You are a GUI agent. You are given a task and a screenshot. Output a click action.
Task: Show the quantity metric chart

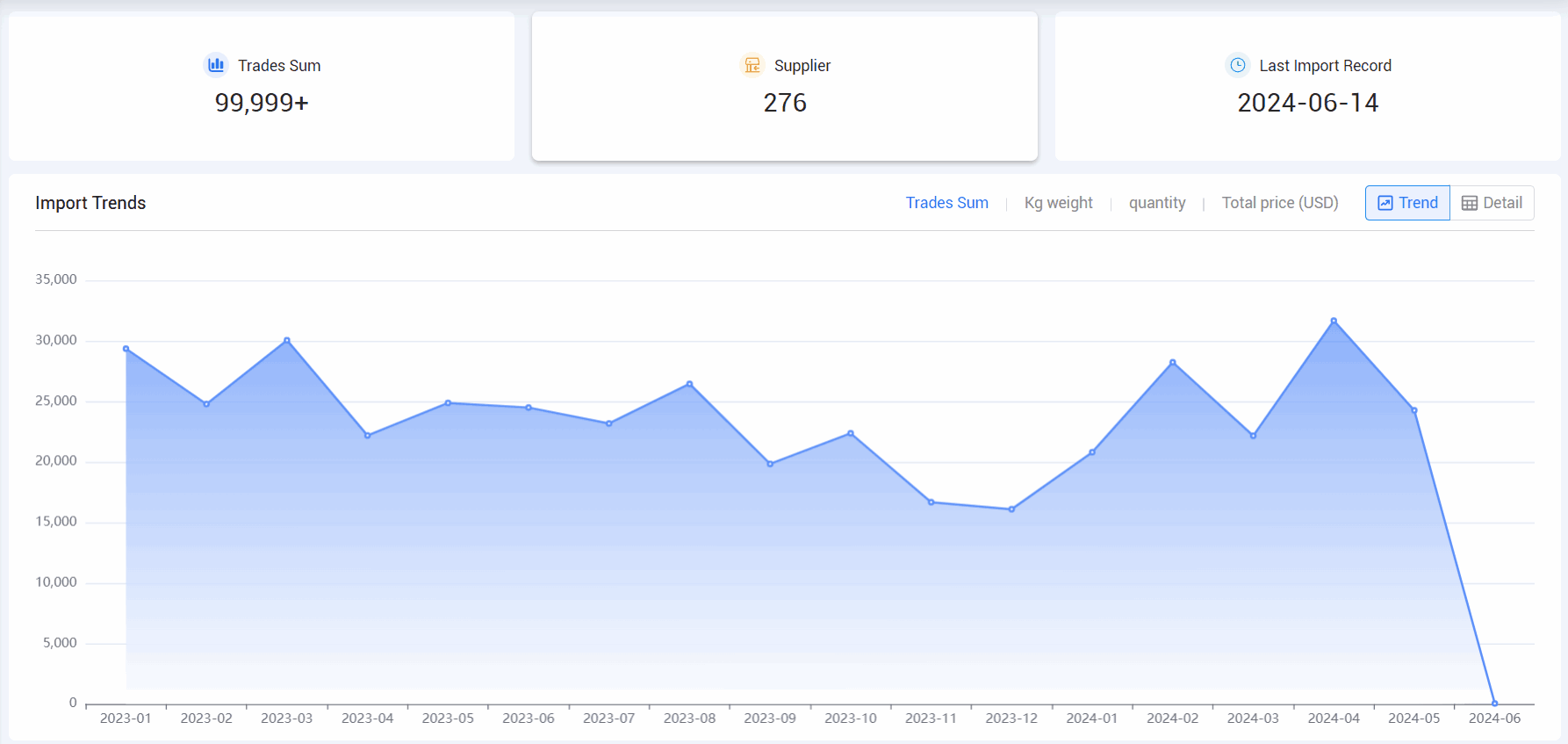(x=1156, y=203)
